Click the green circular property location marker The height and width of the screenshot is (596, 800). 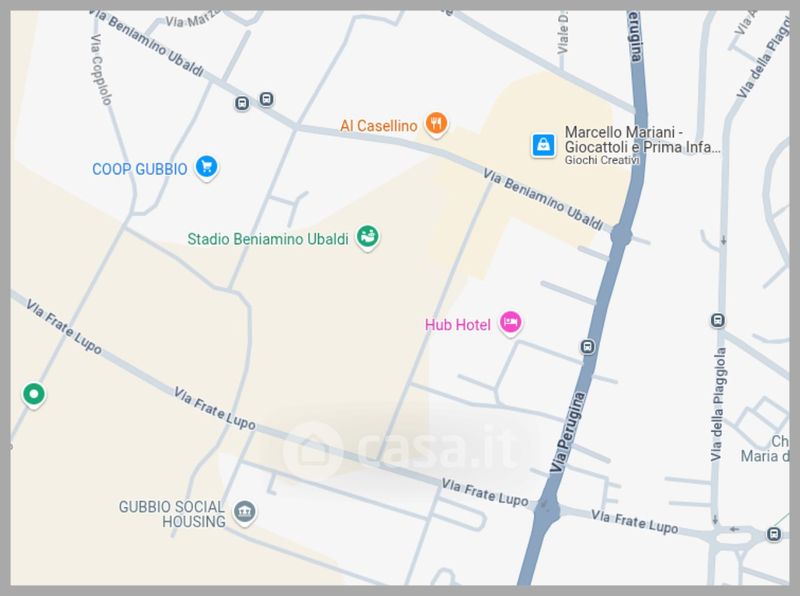click(x=34, y=395)
